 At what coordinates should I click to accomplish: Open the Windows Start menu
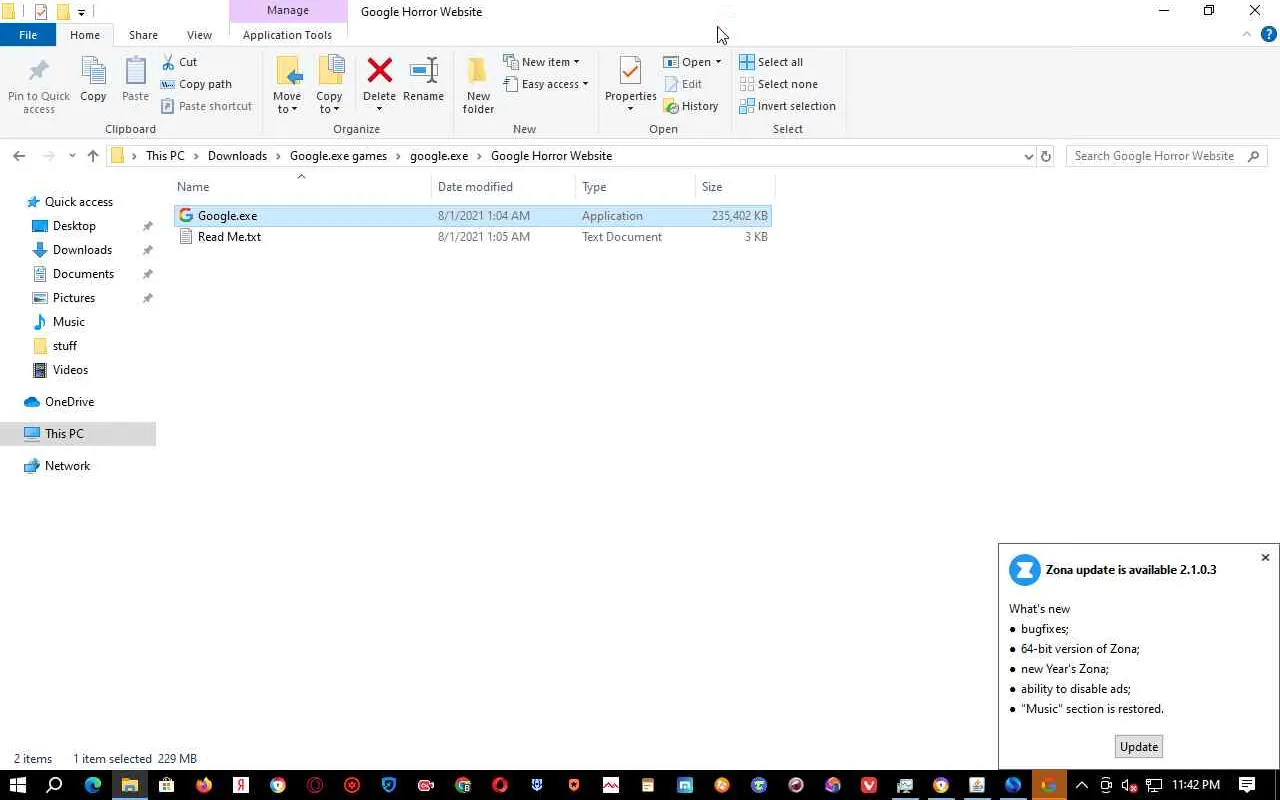click(x=17, y=785)
